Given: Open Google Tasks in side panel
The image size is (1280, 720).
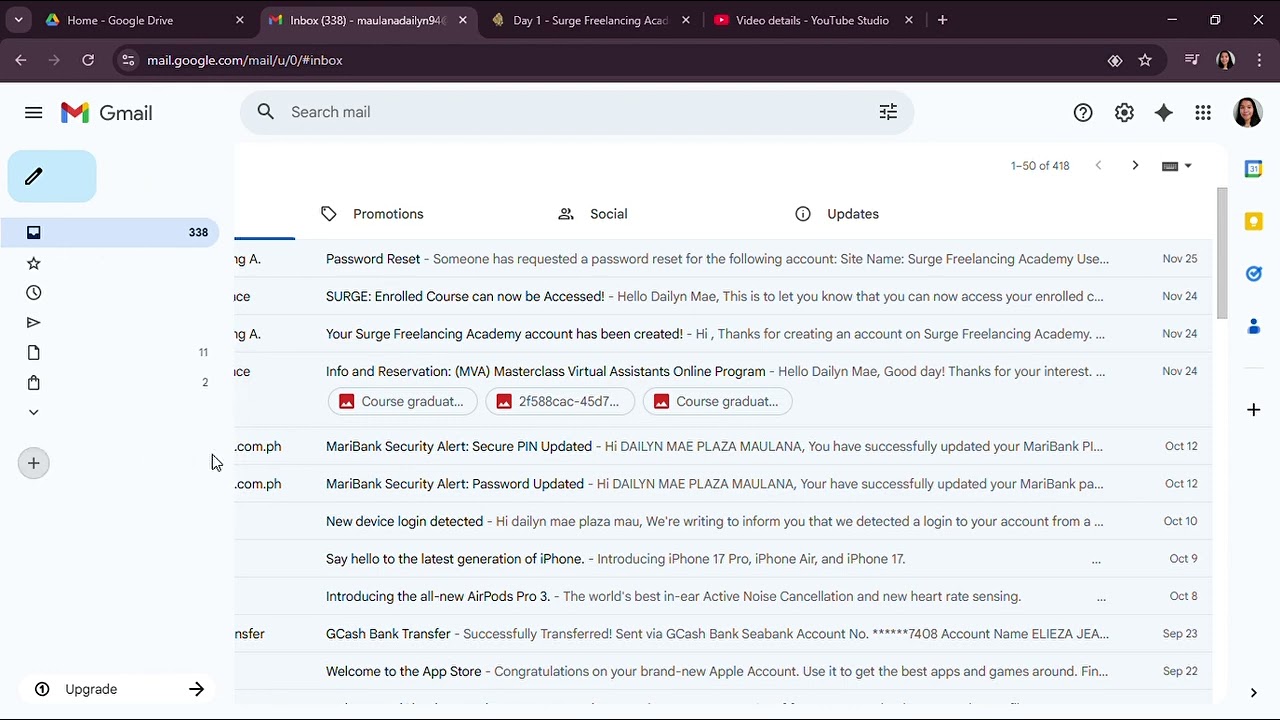Looking at the screenshot, I should pyautogui.click(x=1253, y=273).
